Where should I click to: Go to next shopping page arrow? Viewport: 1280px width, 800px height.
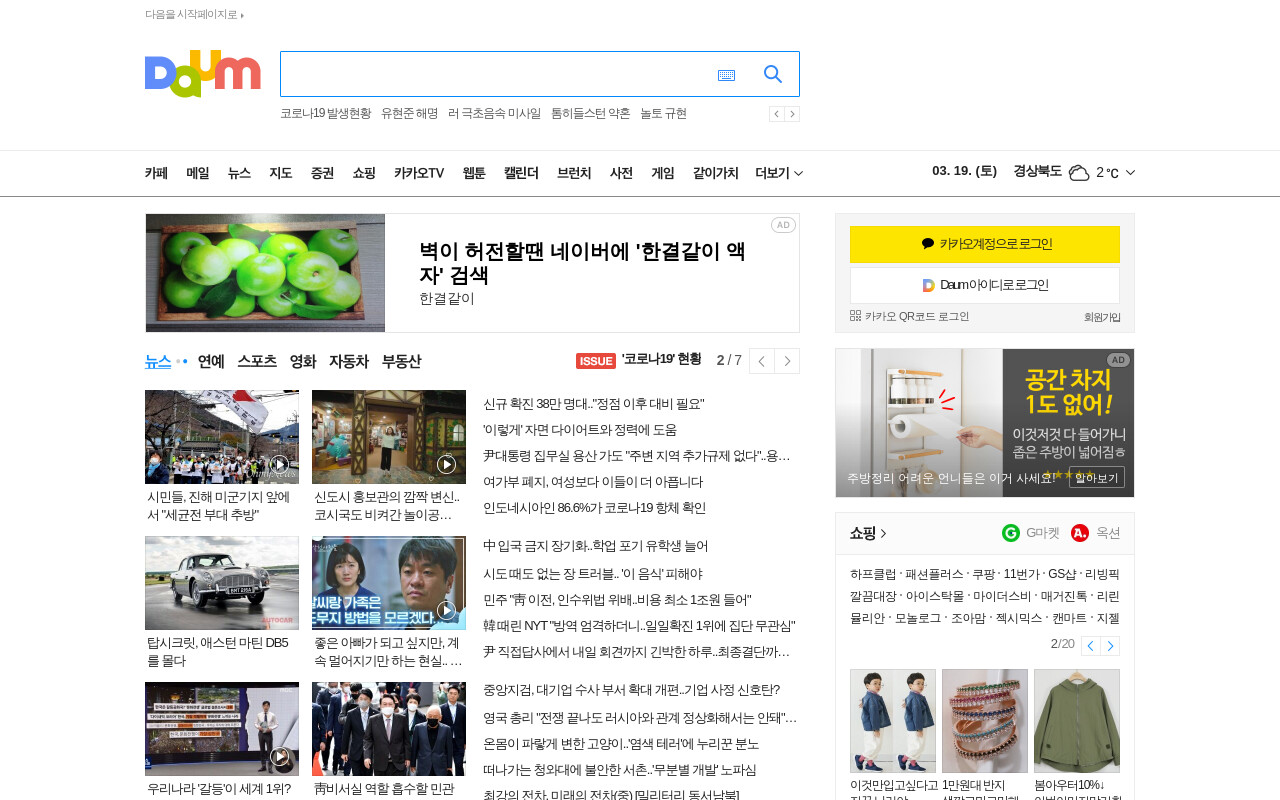(1110, 646)
